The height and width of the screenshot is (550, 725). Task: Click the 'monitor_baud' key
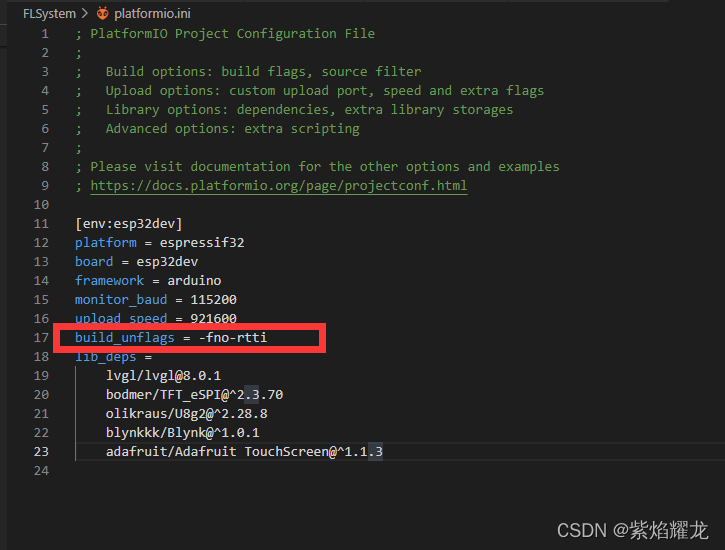(121, 299)
